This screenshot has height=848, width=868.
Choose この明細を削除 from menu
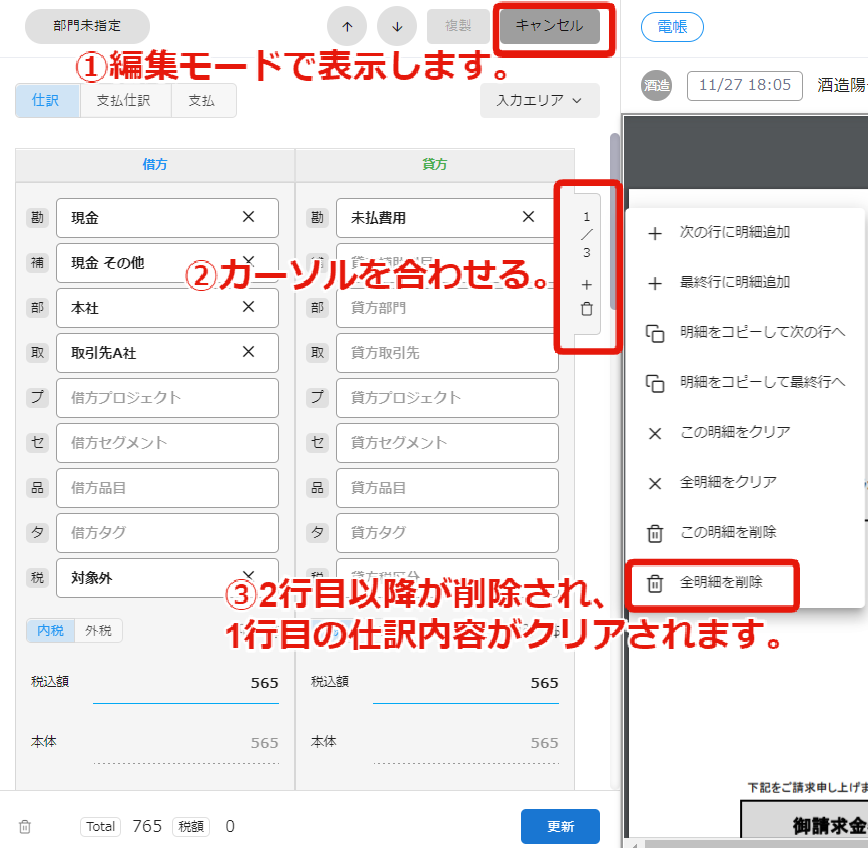[744, 532]
